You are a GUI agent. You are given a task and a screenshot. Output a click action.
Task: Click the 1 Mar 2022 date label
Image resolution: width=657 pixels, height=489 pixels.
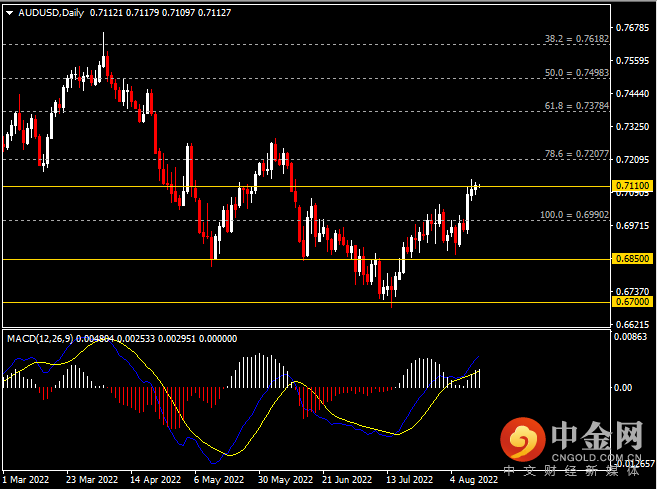[x=26, y=479]
